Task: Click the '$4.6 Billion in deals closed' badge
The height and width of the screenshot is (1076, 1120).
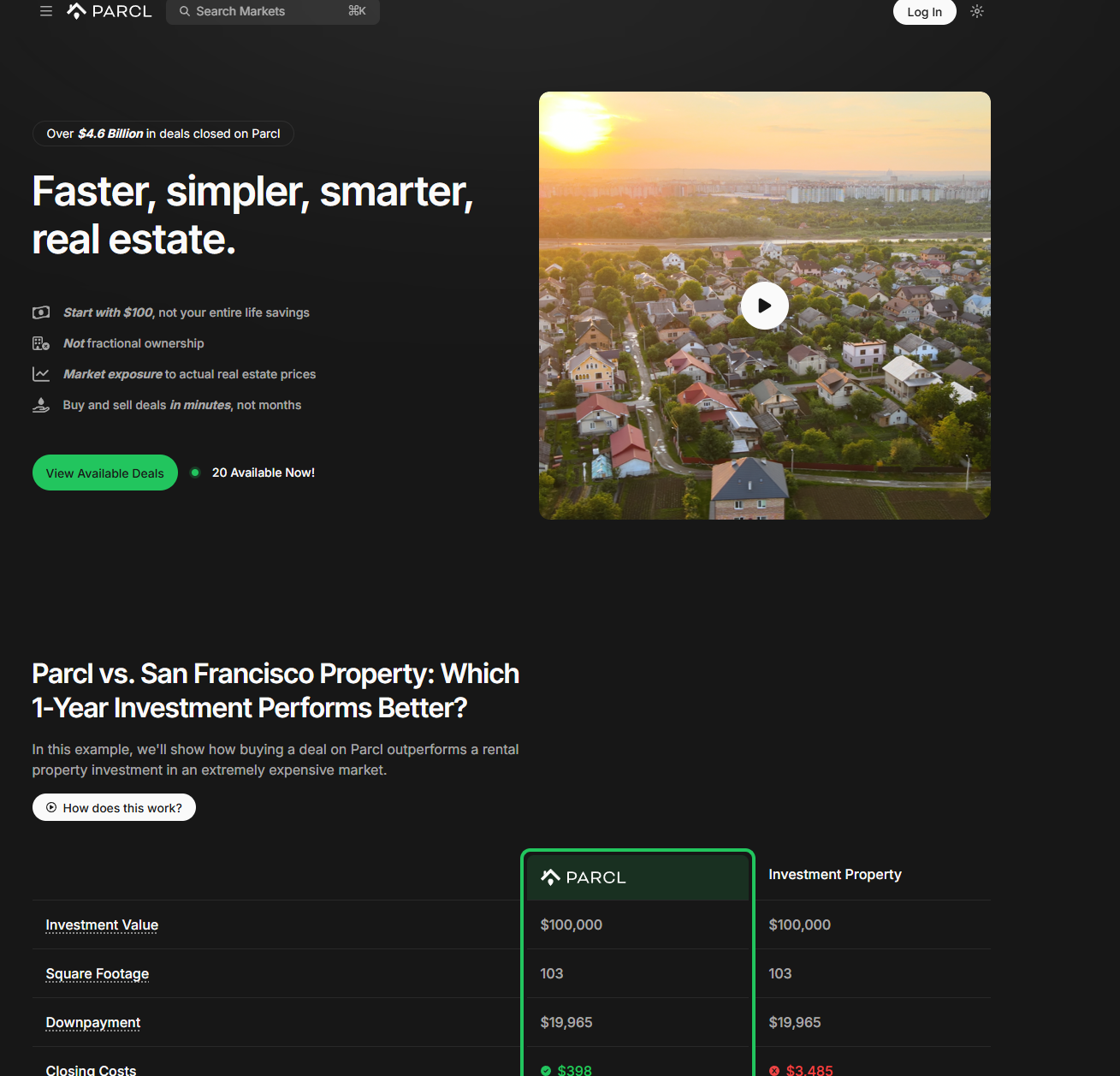Action: click(163, 134)
